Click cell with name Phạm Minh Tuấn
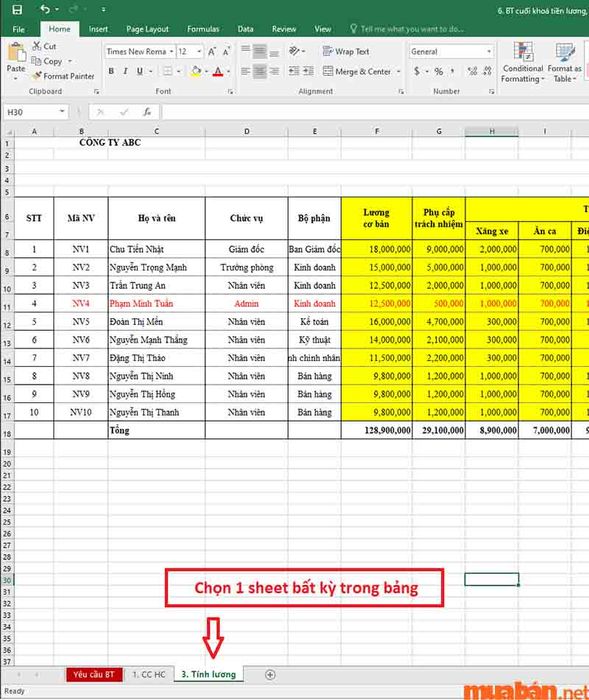The image size is (589, 700). tap(157, 304)
